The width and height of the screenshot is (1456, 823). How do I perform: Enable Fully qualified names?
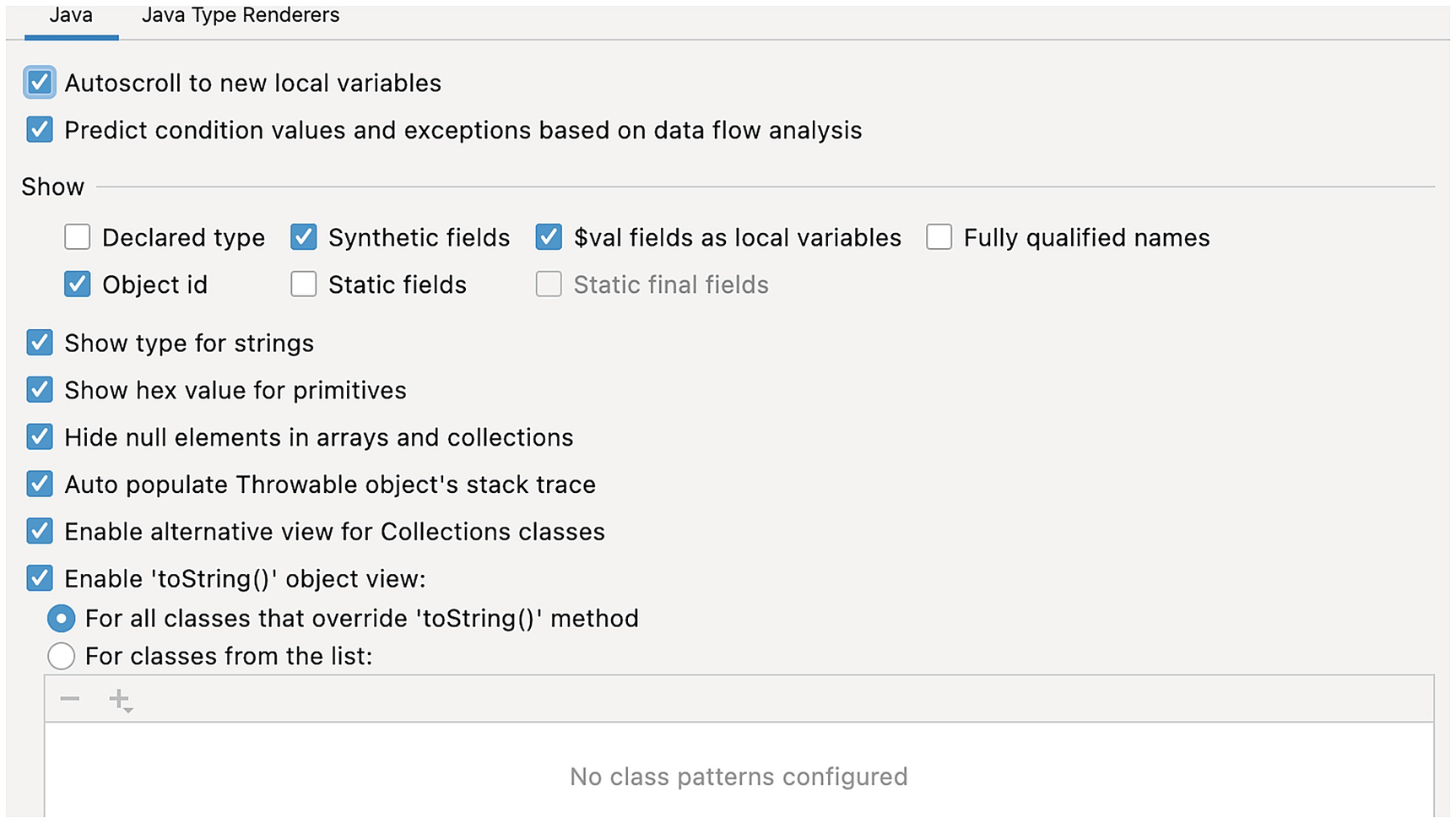939,237
